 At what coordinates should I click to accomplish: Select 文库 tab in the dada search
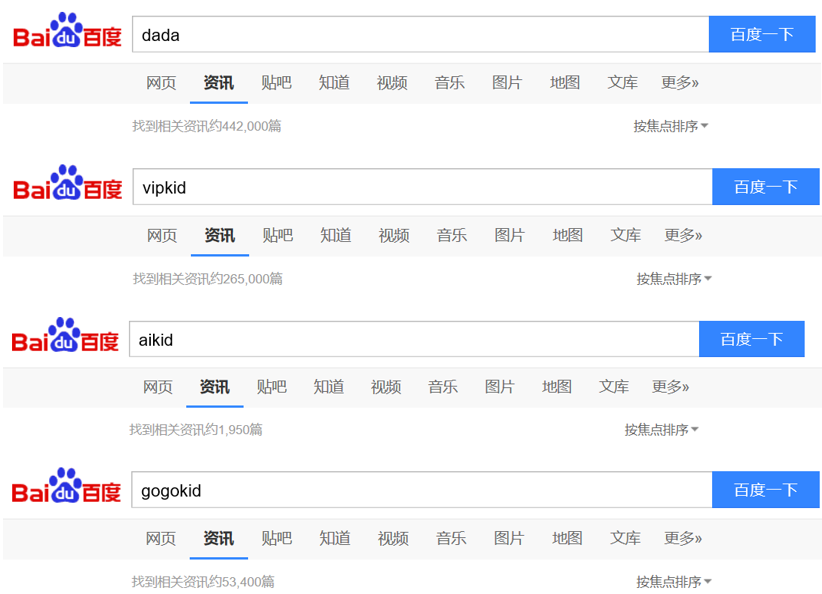(x=622, y=83)
